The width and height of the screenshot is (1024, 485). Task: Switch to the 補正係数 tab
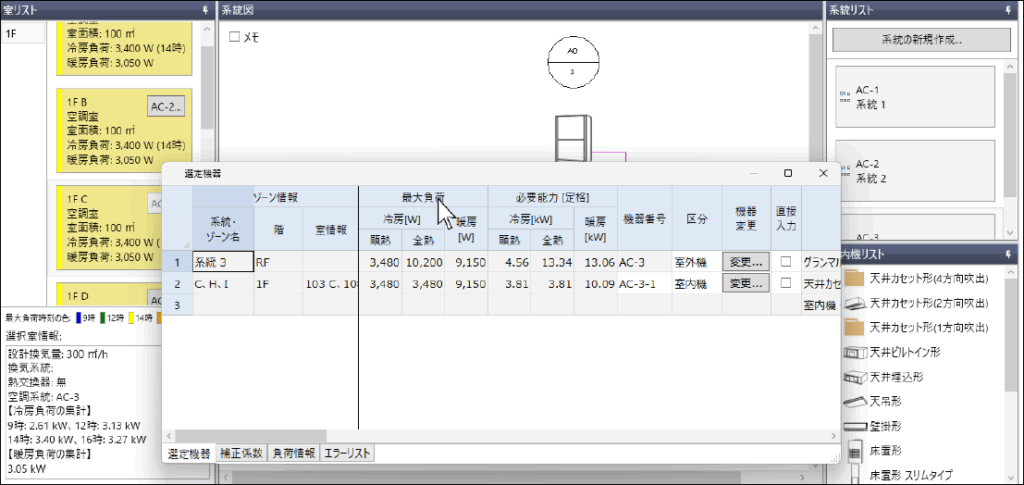point(243,453)
